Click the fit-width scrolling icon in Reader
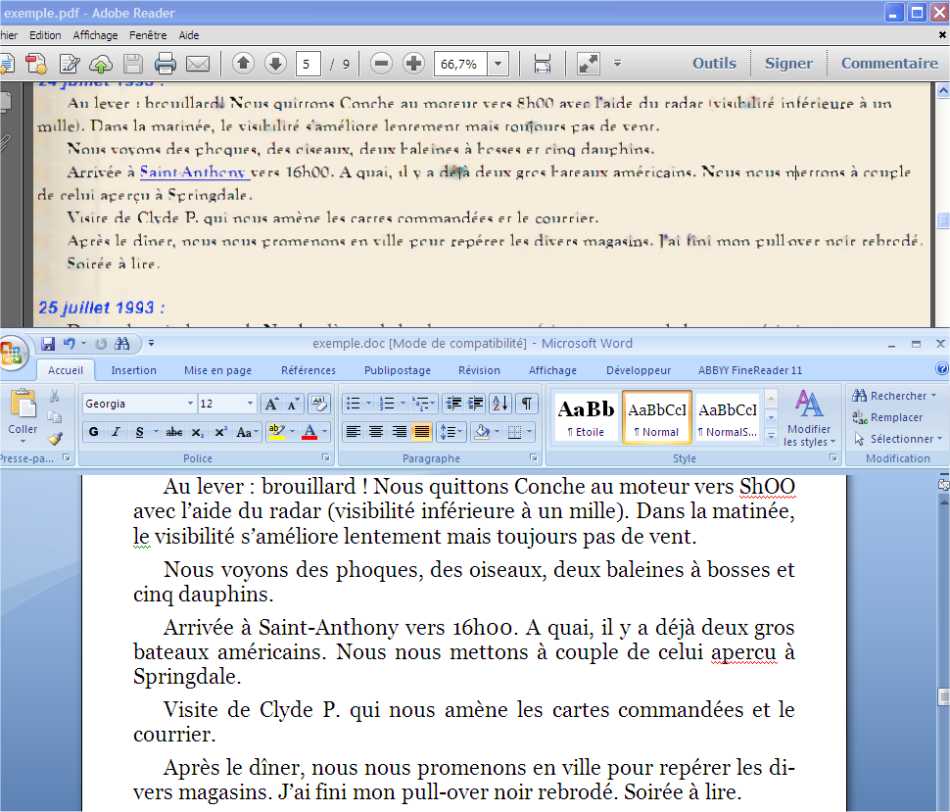950x812 pixels. pos(542,64)
